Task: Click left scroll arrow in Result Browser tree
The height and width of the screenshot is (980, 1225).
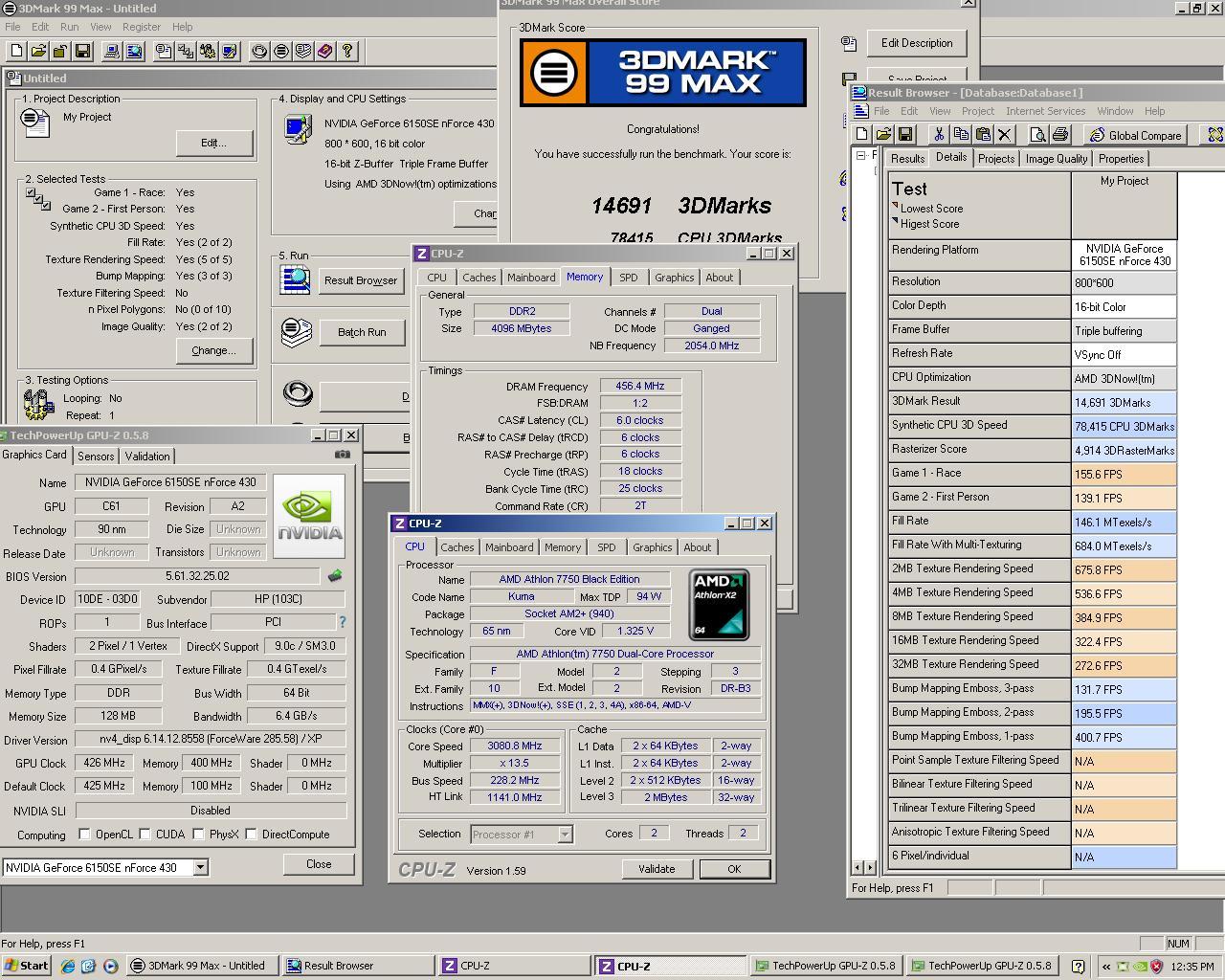Action: click(857, 867)
